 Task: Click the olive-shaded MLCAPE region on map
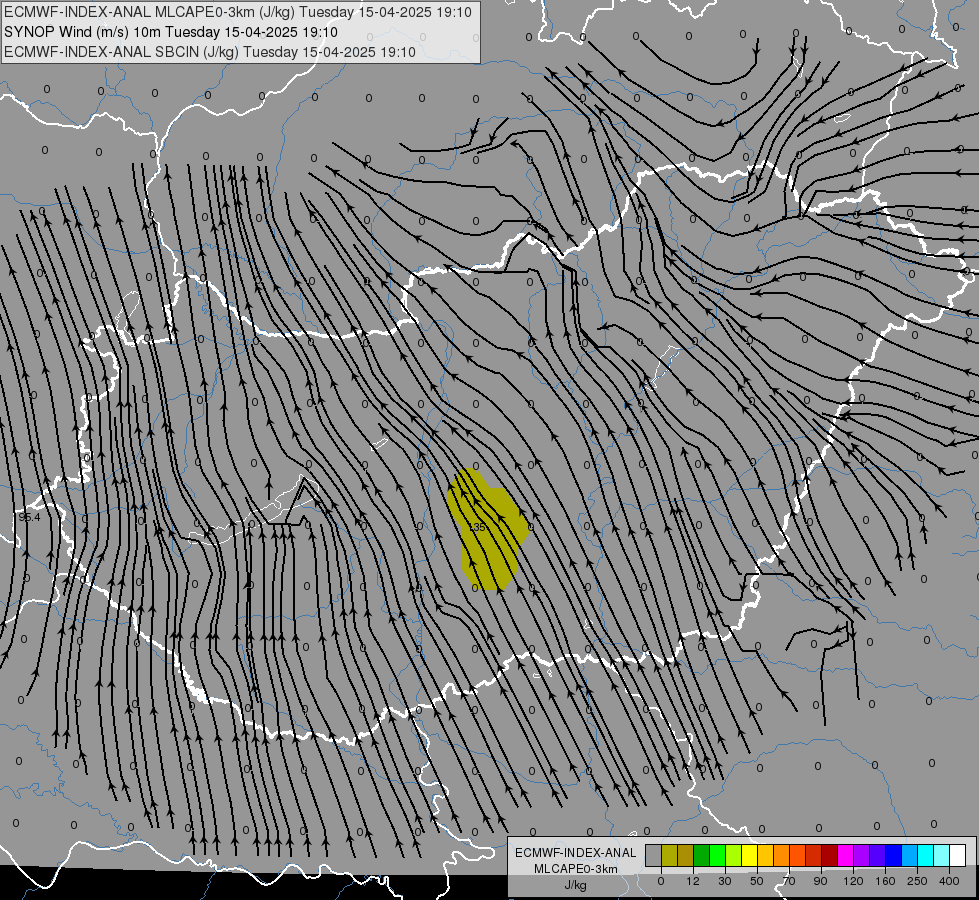click(x=487, y=531)
